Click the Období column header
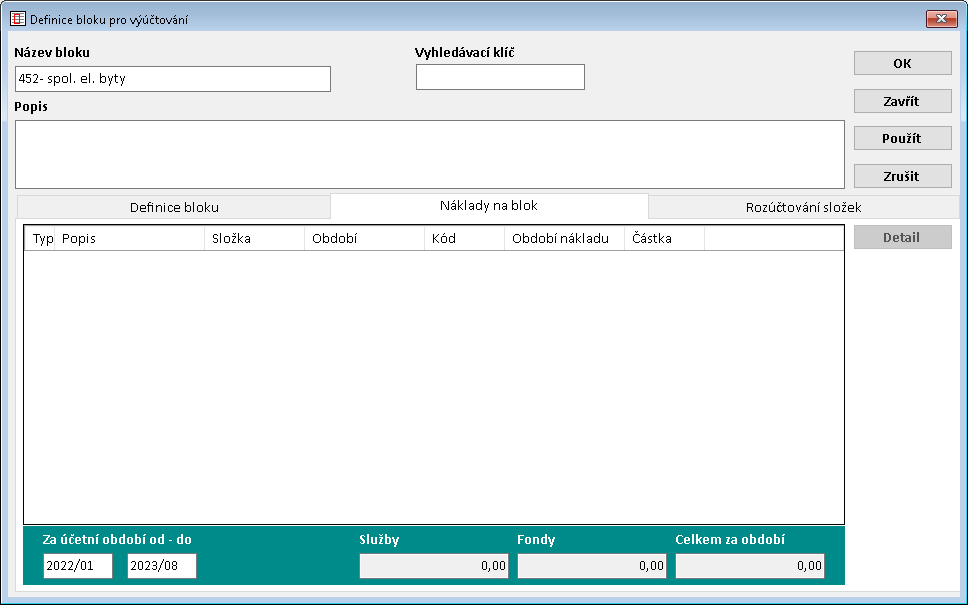Viewport: 968px width, 605px height. (364, 239)
